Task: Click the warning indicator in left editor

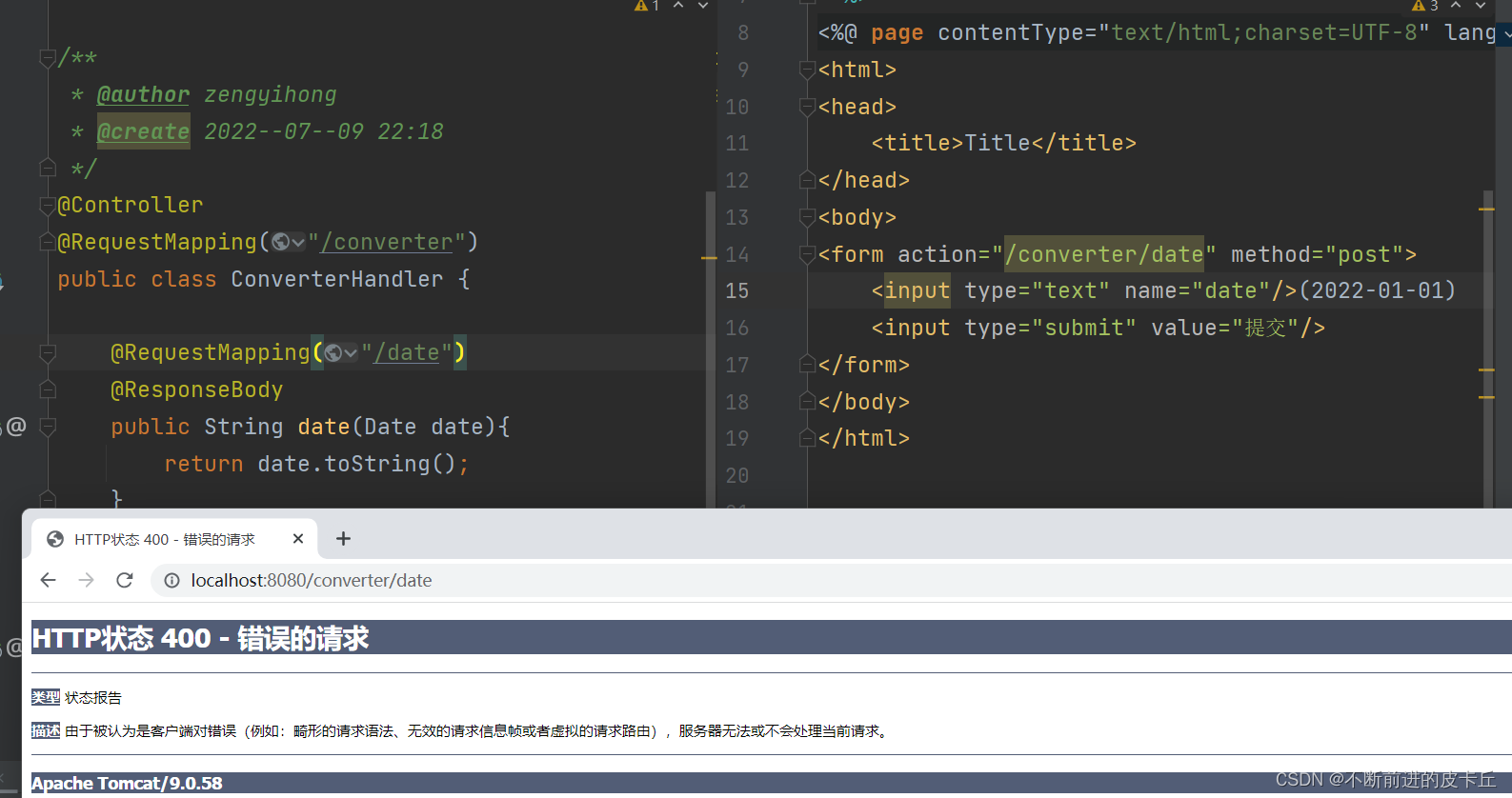Action: point(647,6)
